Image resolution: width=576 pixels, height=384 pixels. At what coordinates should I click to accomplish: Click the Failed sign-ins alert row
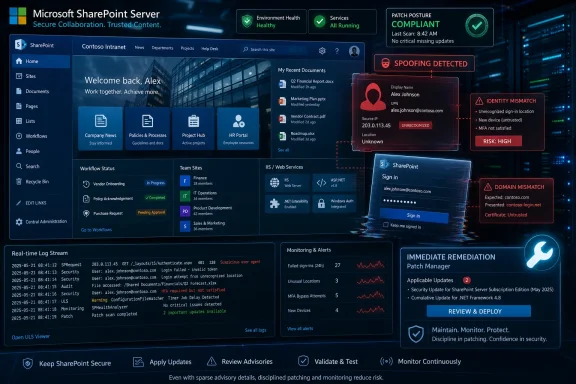click(336, 265)
